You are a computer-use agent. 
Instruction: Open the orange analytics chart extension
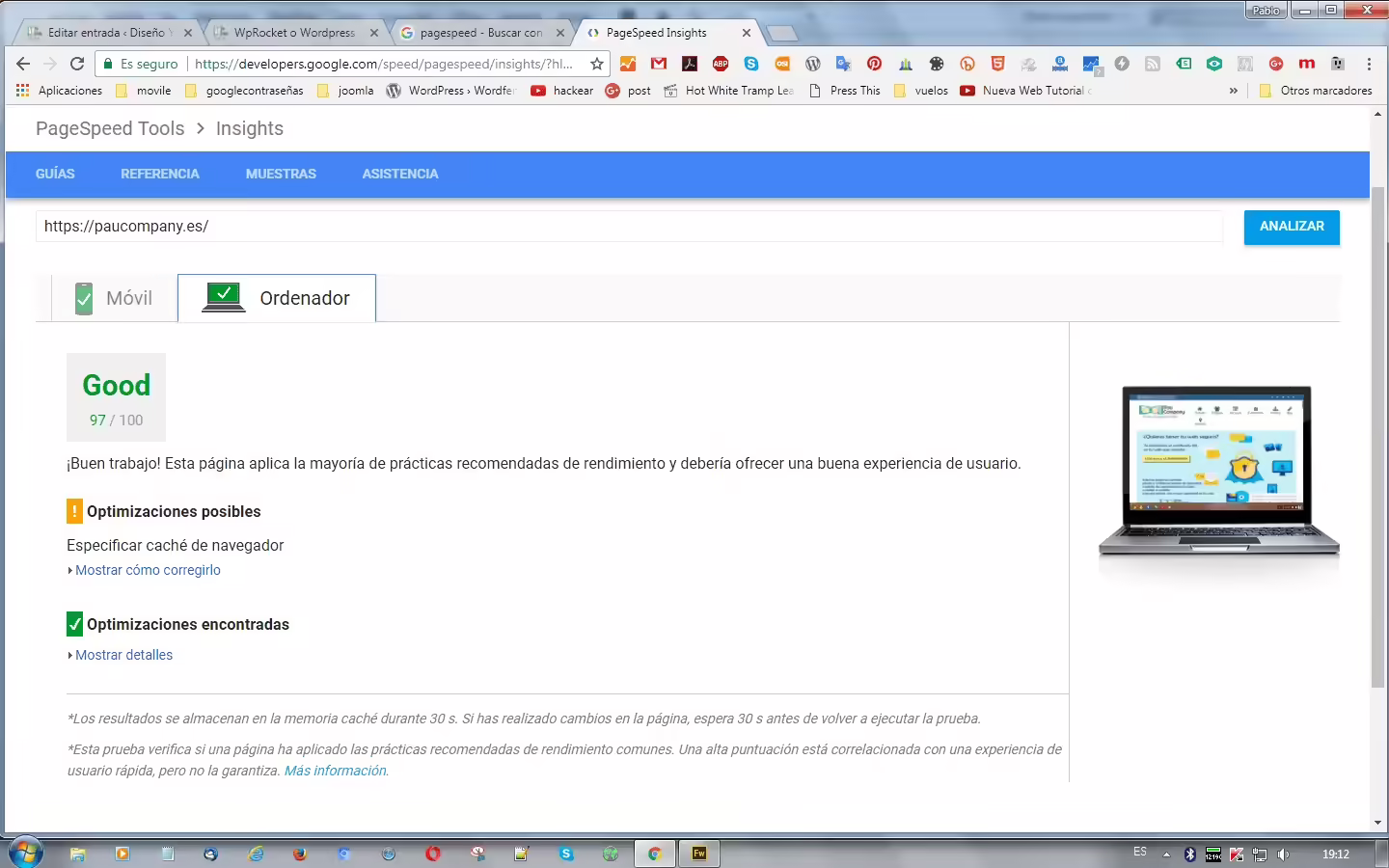(x=628, y=64)
